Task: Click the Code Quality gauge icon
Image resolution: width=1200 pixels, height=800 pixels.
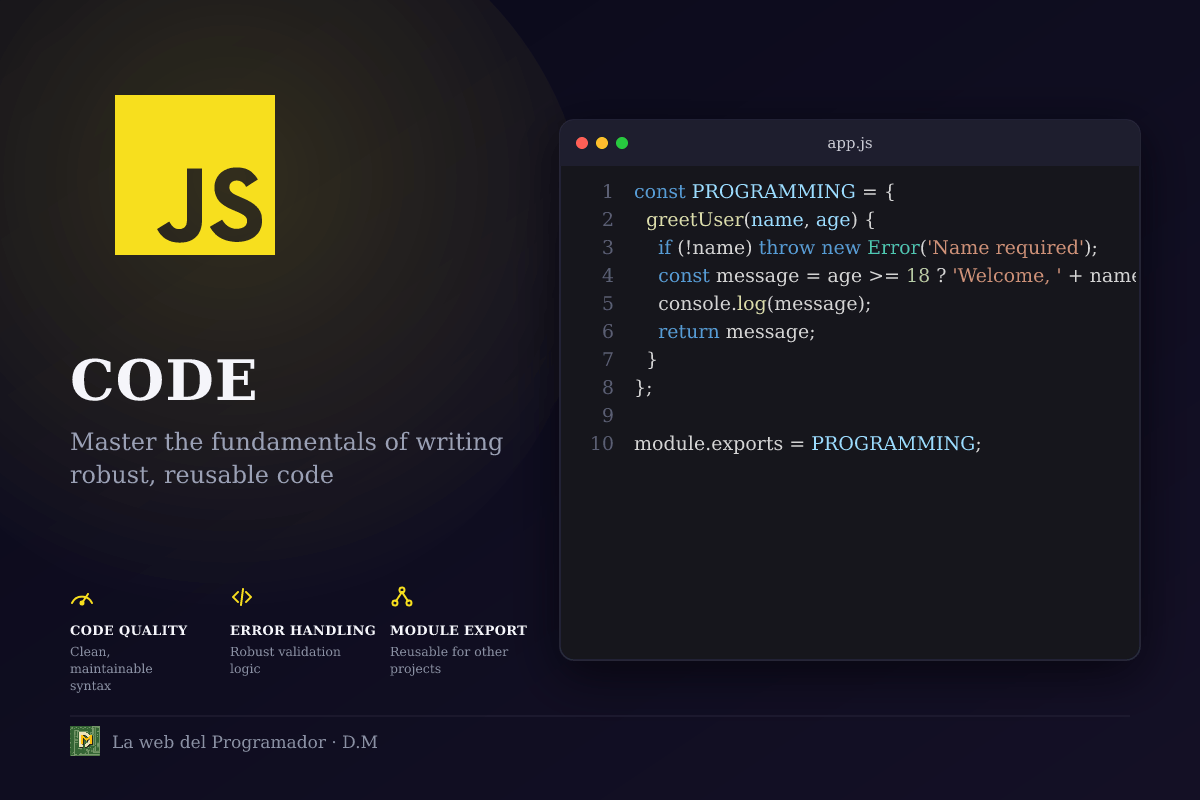Action: (x=82, y=598)
